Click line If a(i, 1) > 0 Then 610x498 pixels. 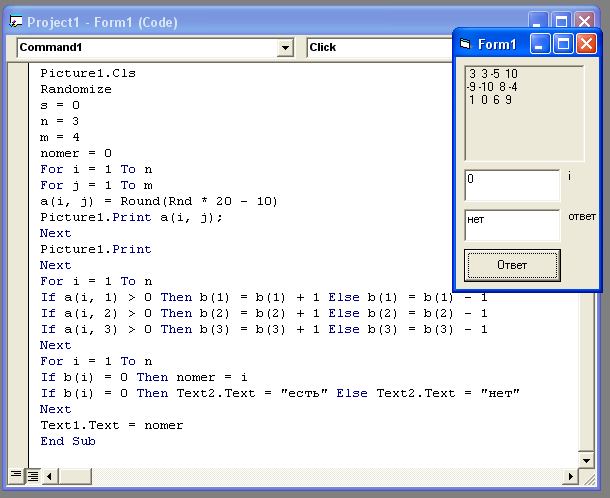[x=264, y=297]
